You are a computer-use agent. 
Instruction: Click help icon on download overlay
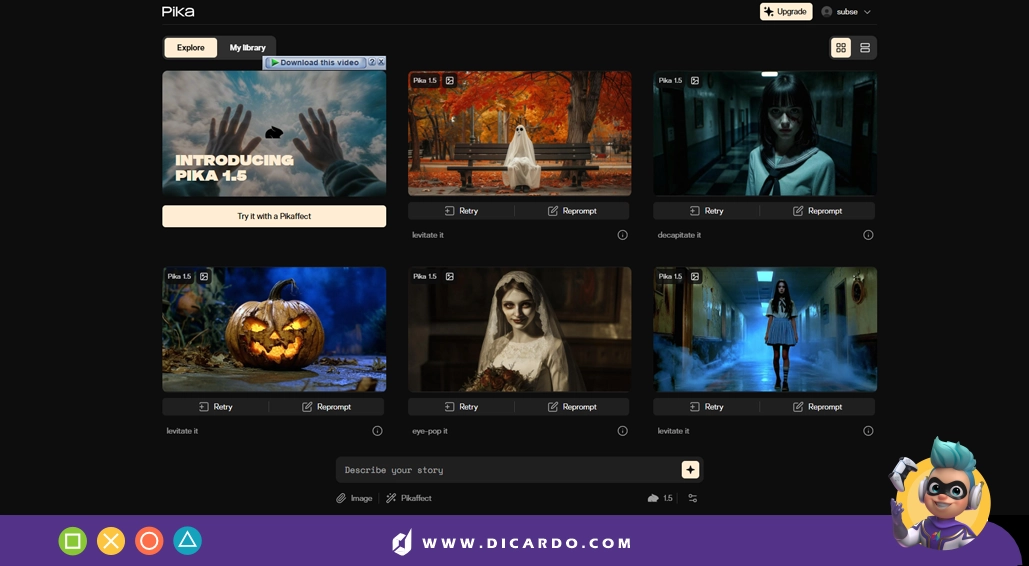371,62
